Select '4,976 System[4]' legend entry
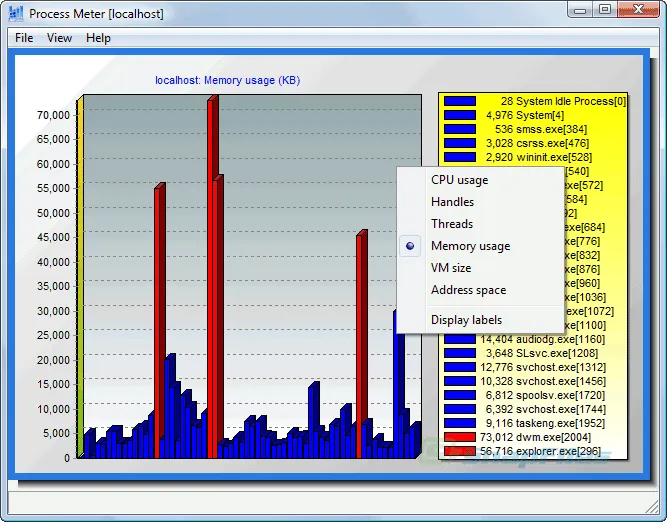 coord(525,115)
